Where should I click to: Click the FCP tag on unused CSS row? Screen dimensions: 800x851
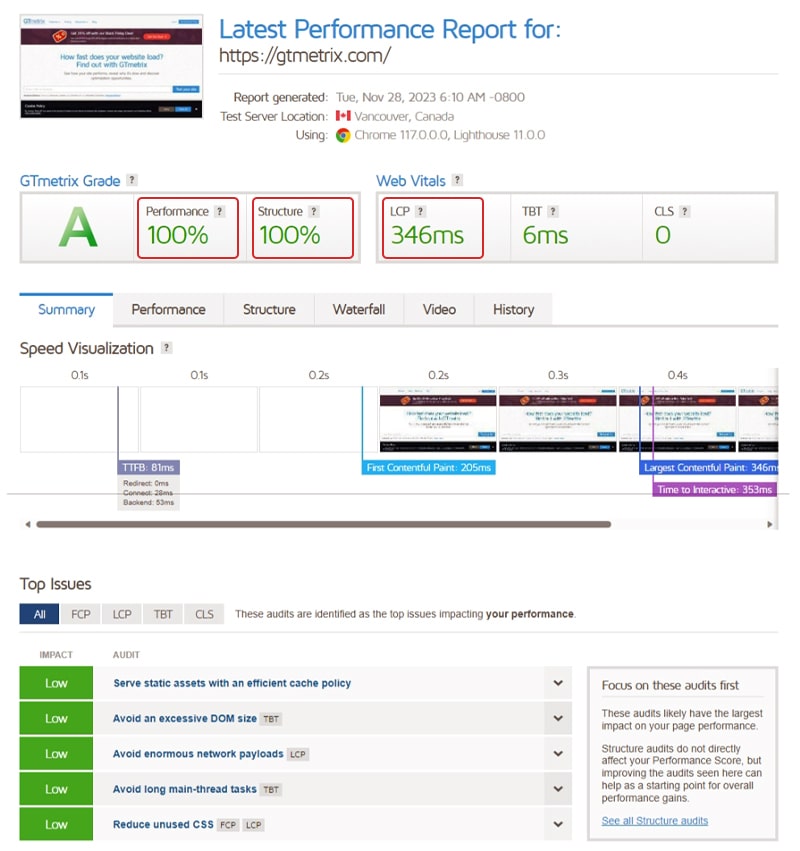(228, 825)
